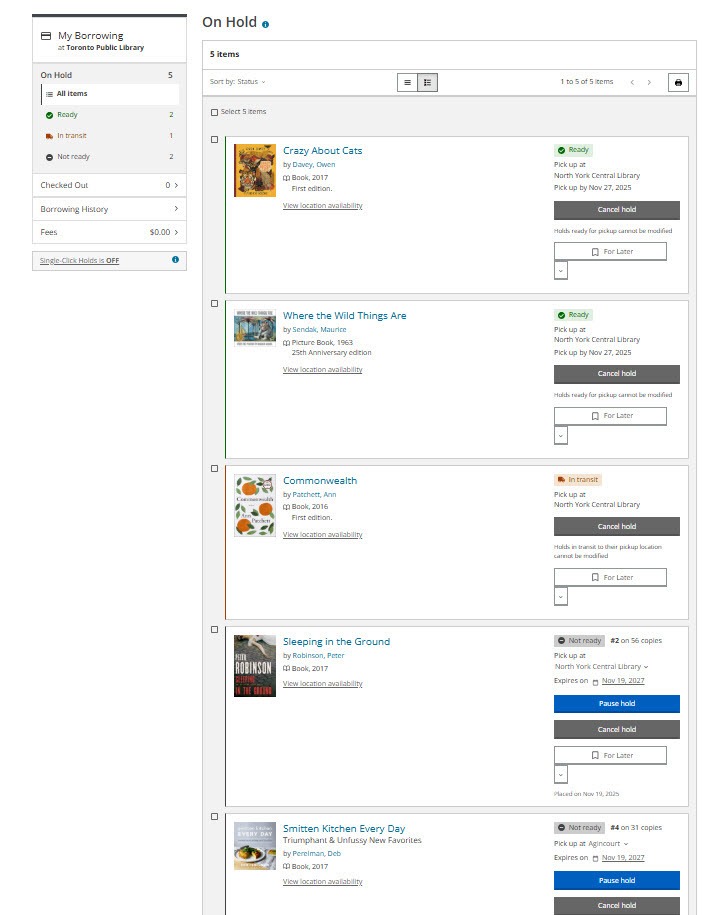Switch to compact list view icon
The width and height of the screenshot is (724, 915).
(x=407, y=82)
